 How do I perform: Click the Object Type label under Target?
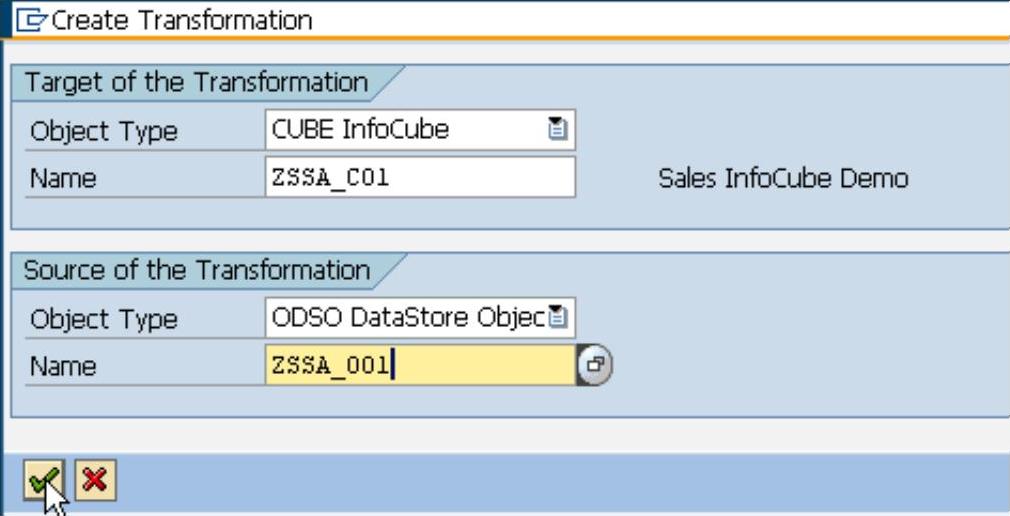tap(104, 131)
